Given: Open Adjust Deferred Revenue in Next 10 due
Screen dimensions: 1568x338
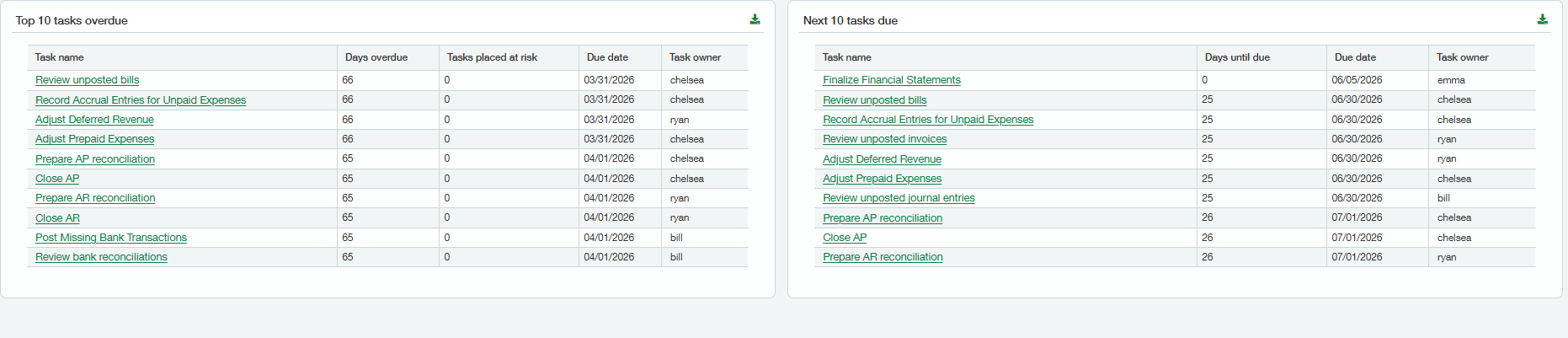Looking at the screenshot, I should [x=882, y=158].
